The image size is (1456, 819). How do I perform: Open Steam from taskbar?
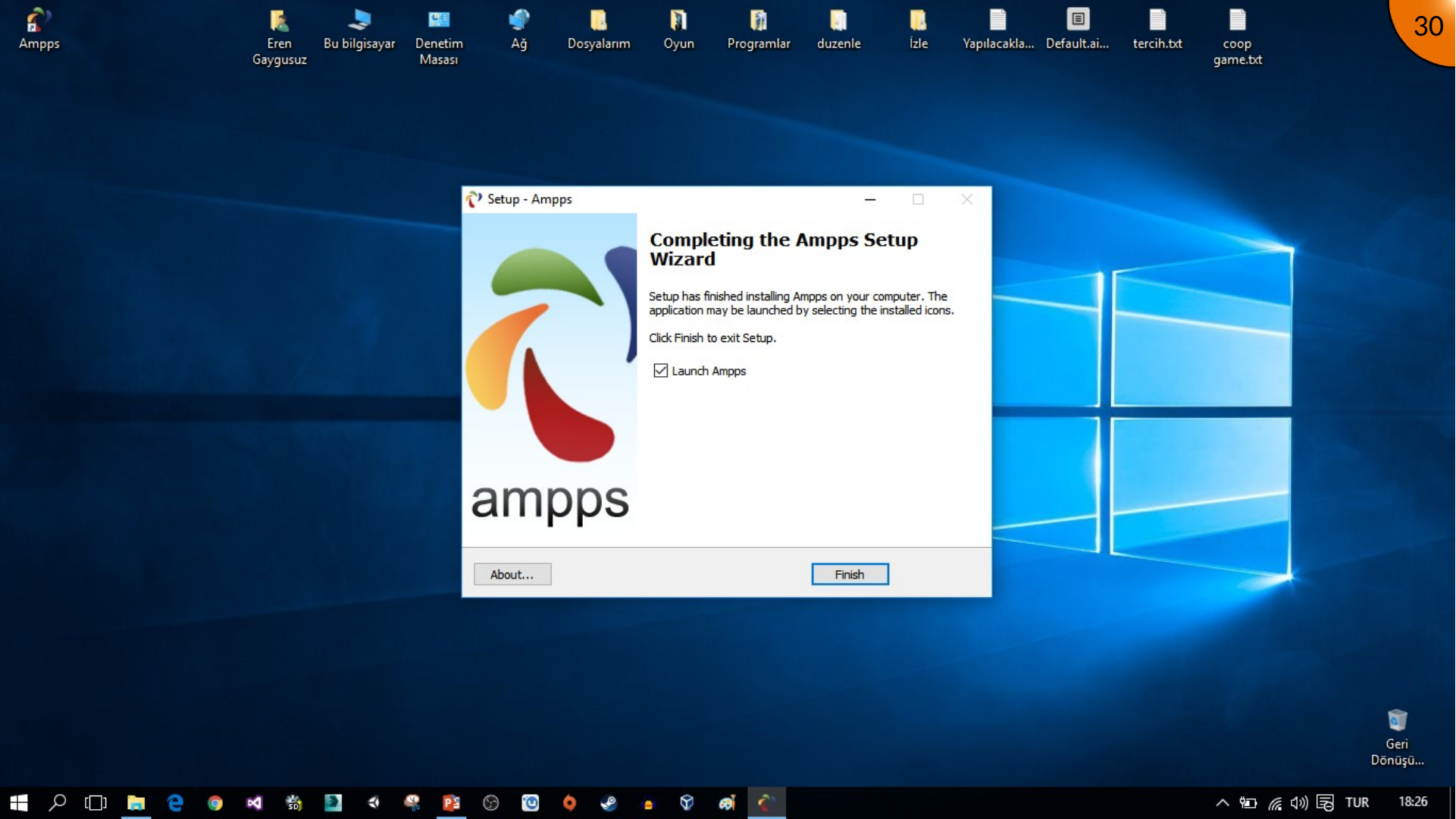point(609,803)
